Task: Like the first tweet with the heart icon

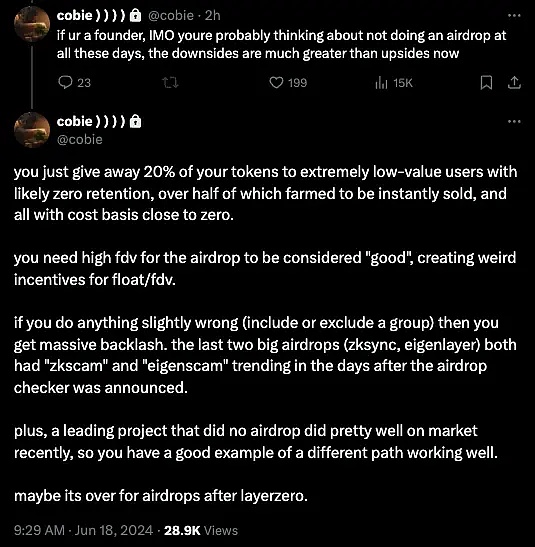Action: 276,83
